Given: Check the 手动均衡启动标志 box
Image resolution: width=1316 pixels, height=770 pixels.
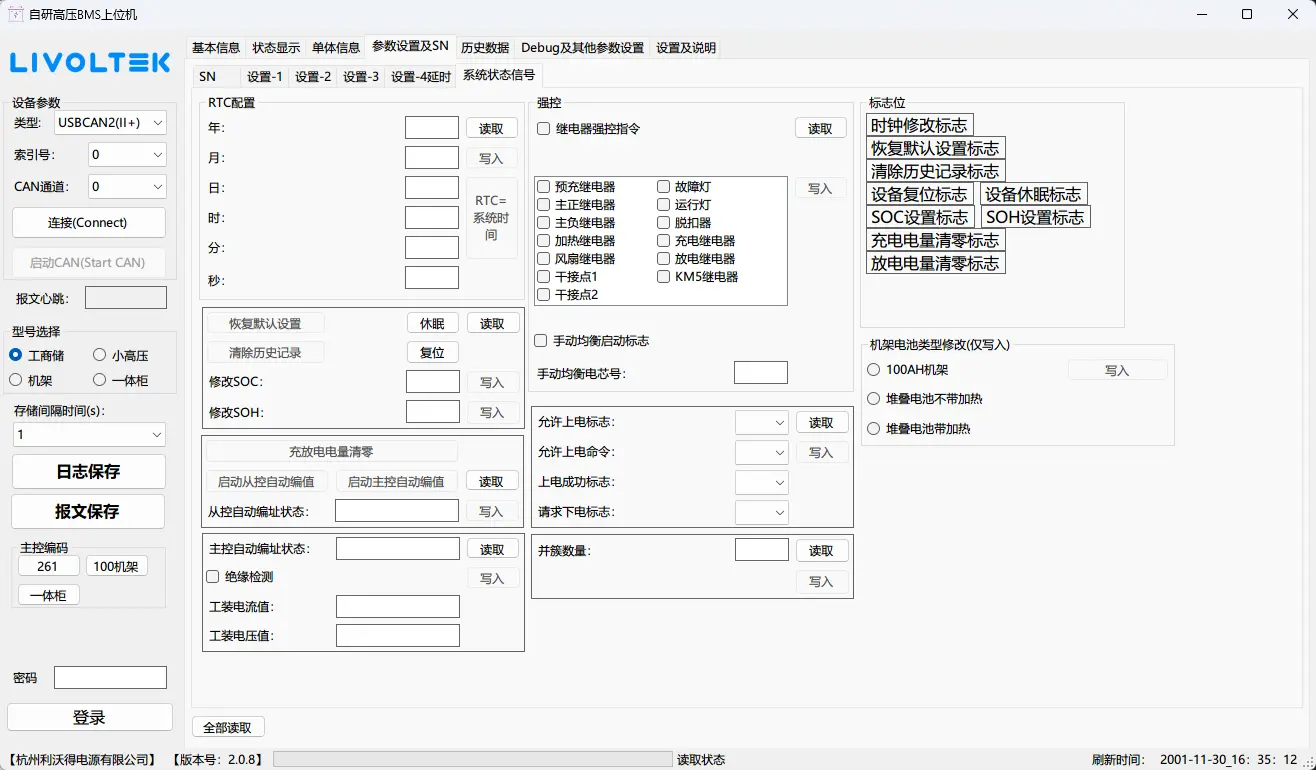Looking at the screenshot, I should [x=541, y=341].
